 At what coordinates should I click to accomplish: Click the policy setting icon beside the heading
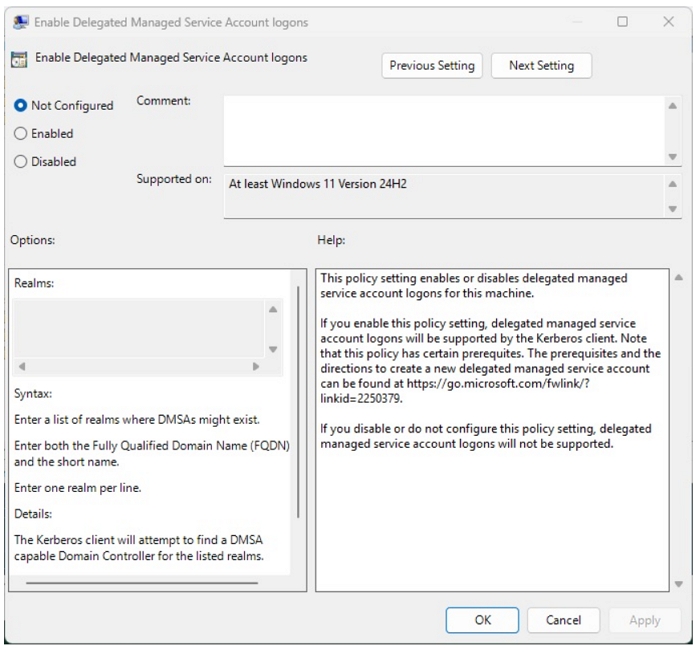[19, 59]
